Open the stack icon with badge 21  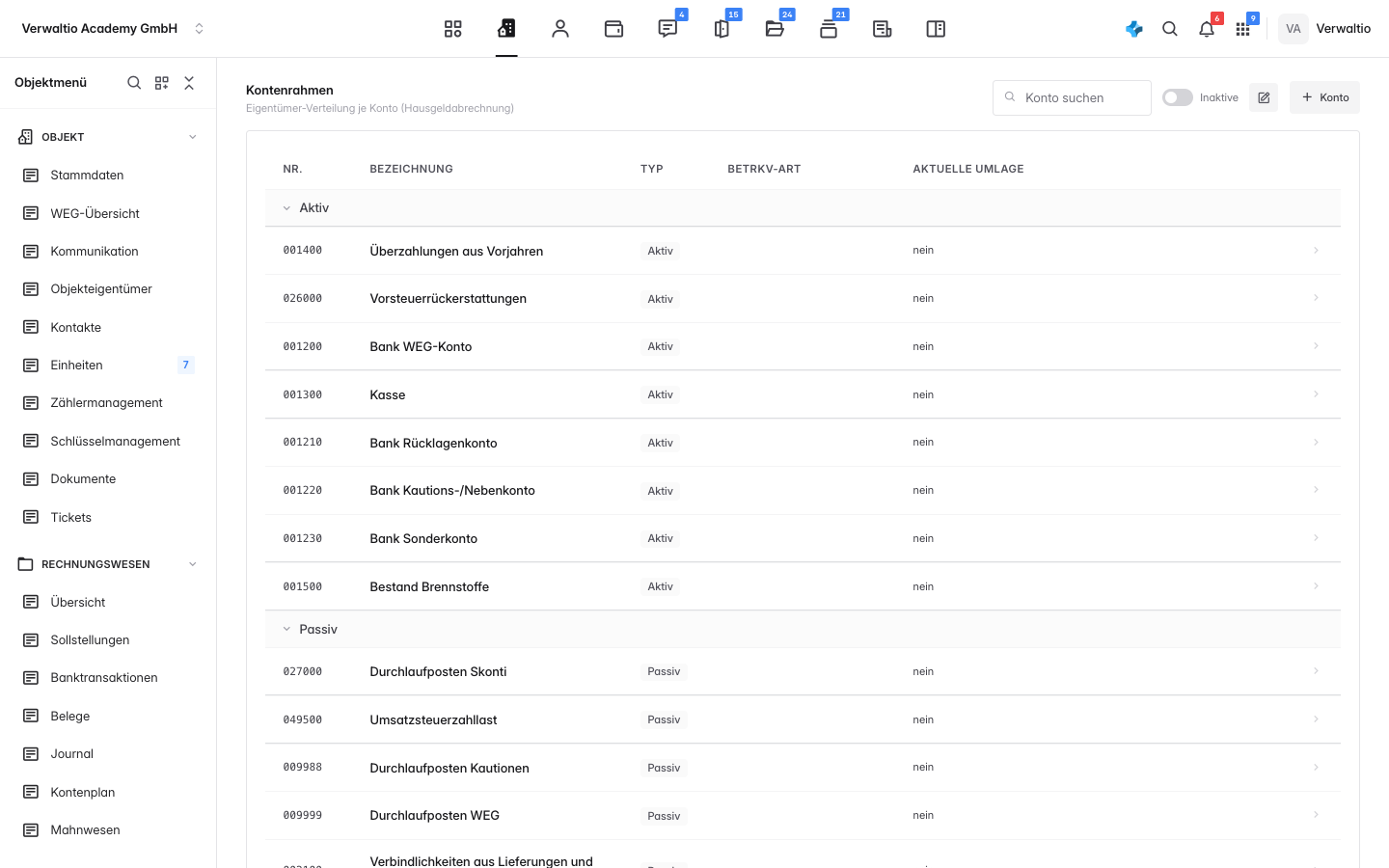click(829, 29)
